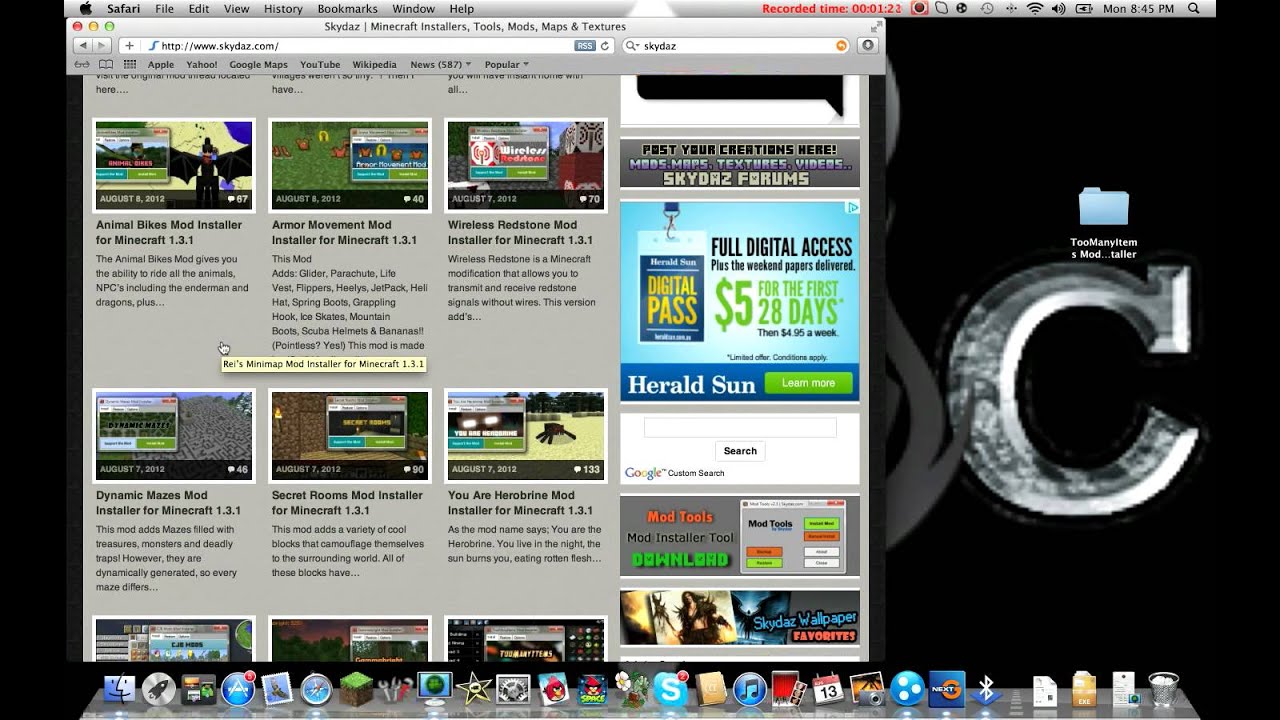Click the Safari full screen arrows icon

tap(876, 26)
